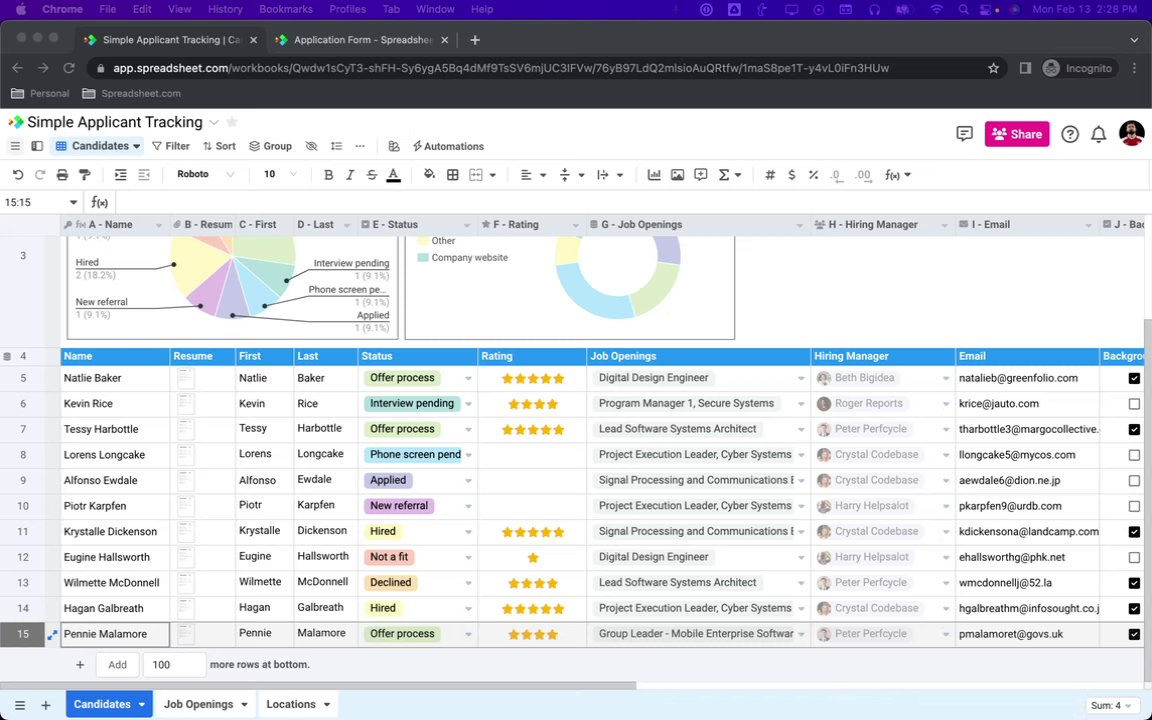Open the Bookmarks menu
Screen dimensions: 1152x720
[x=286, y=10]
